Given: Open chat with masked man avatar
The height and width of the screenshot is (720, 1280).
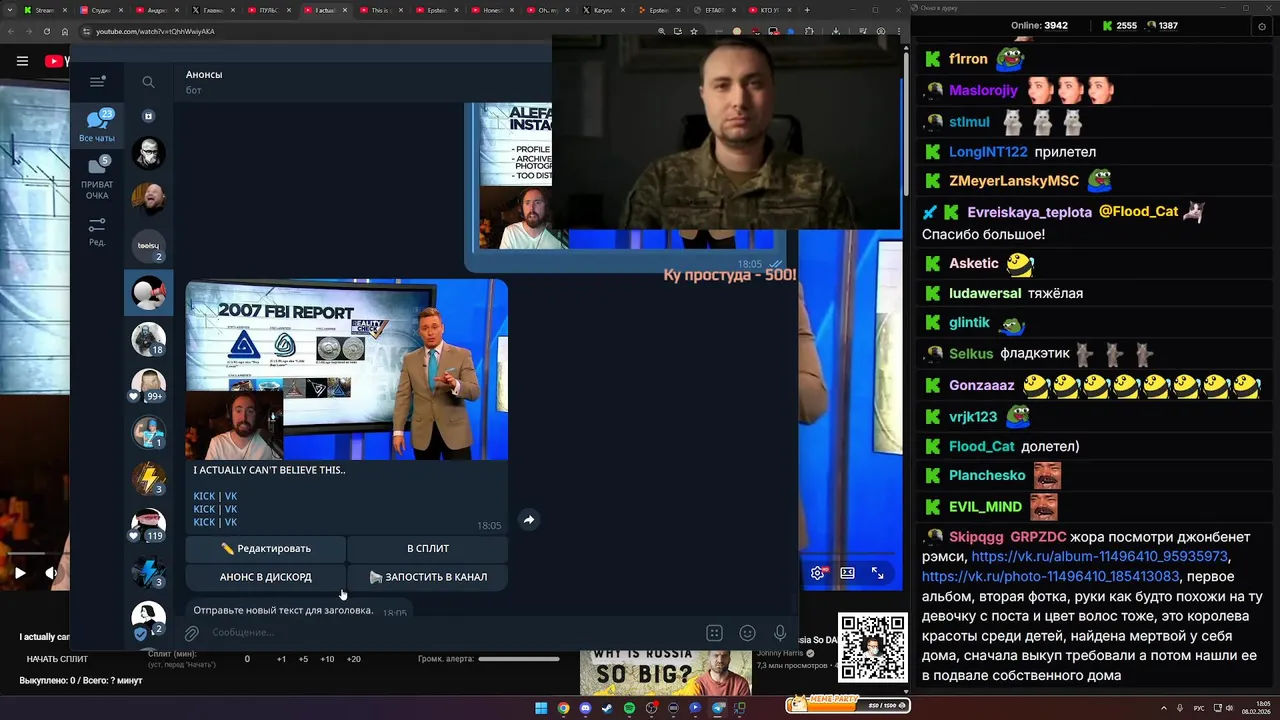Looking at the screenshot, I should coord(148,153).
